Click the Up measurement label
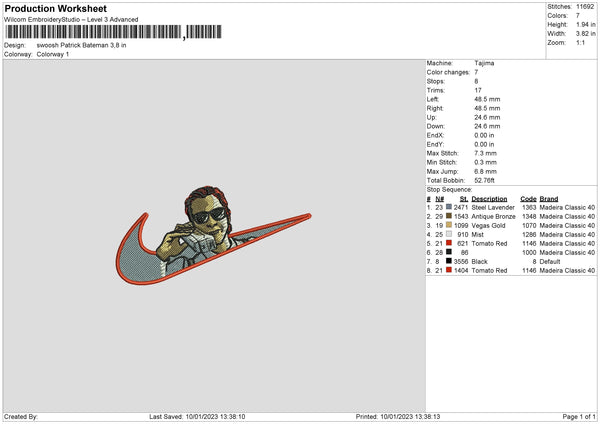Image resolution: width=600 pixels, height=424 pixels. (431, 117)
